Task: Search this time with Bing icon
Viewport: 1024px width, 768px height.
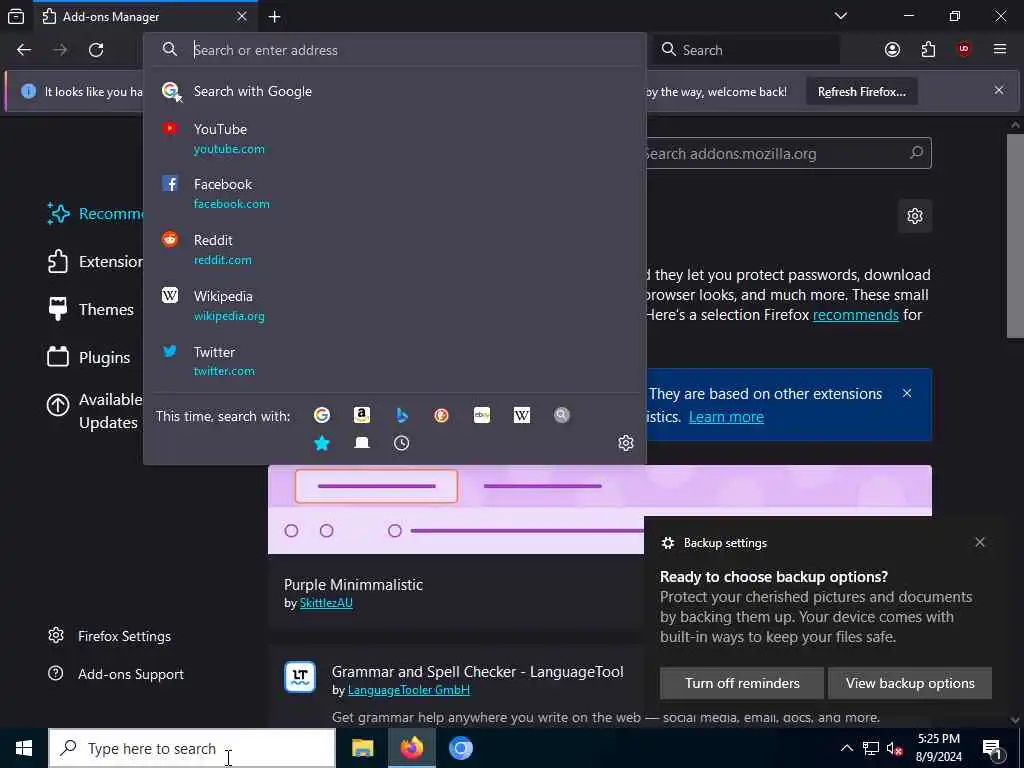Action: point(402,415)
